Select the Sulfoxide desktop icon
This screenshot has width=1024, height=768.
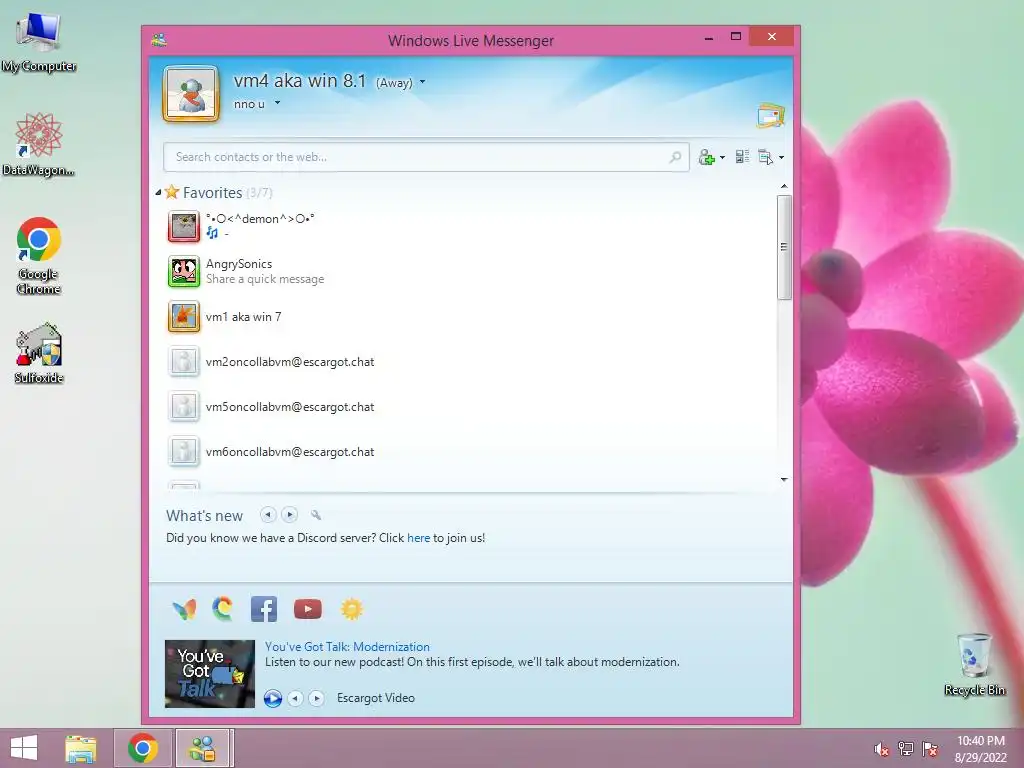tap(39, 353)
